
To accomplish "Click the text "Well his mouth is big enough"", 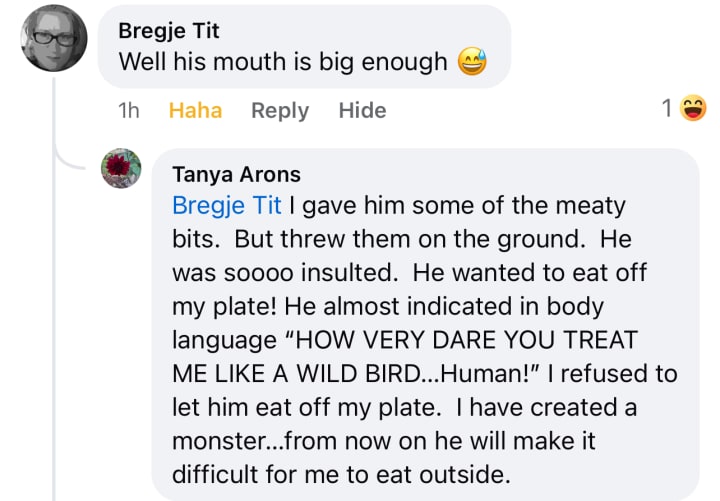I will (283, 62).
